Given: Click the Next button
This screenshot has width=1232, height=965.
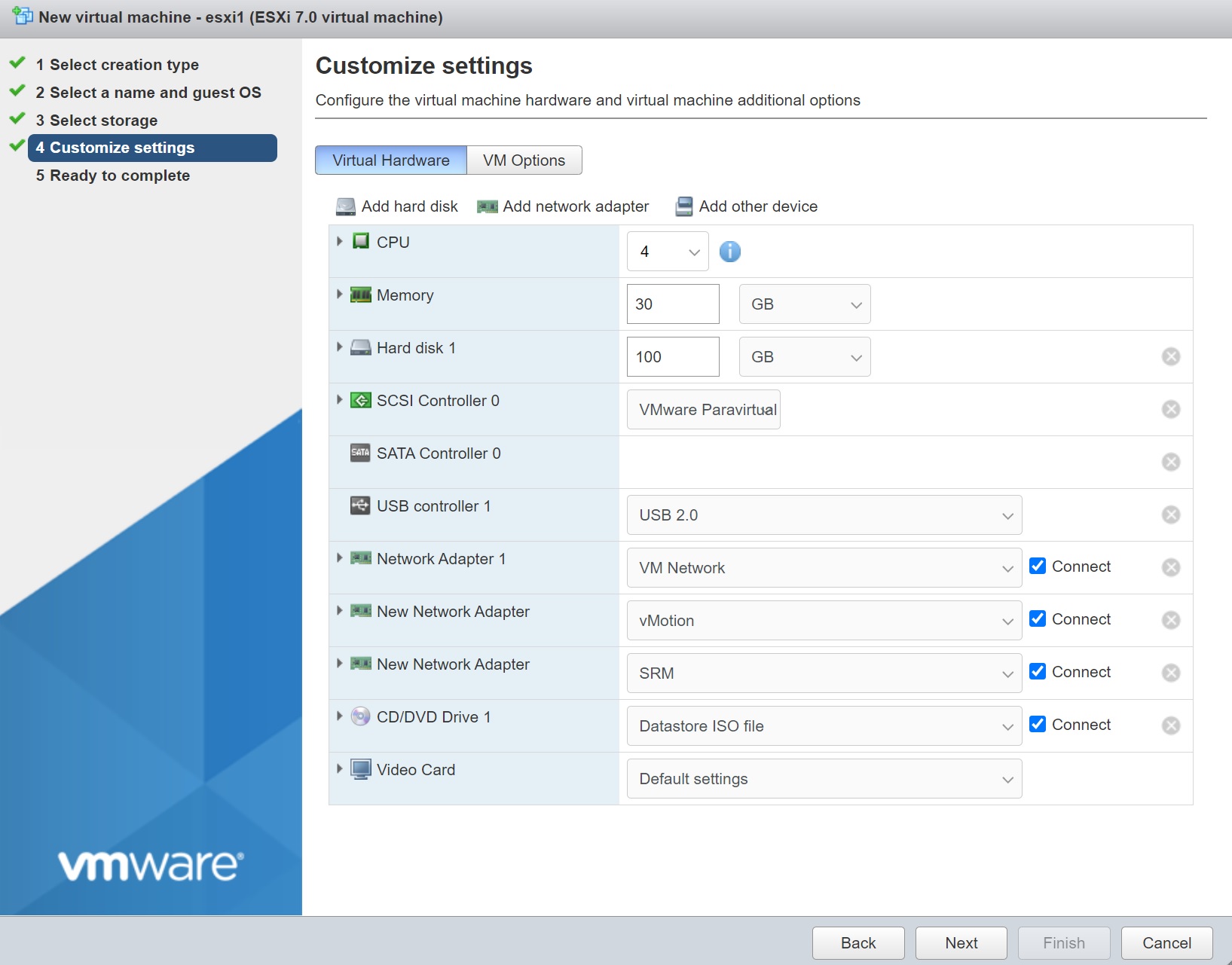Looking at the screenshot, I should (961, 943).
